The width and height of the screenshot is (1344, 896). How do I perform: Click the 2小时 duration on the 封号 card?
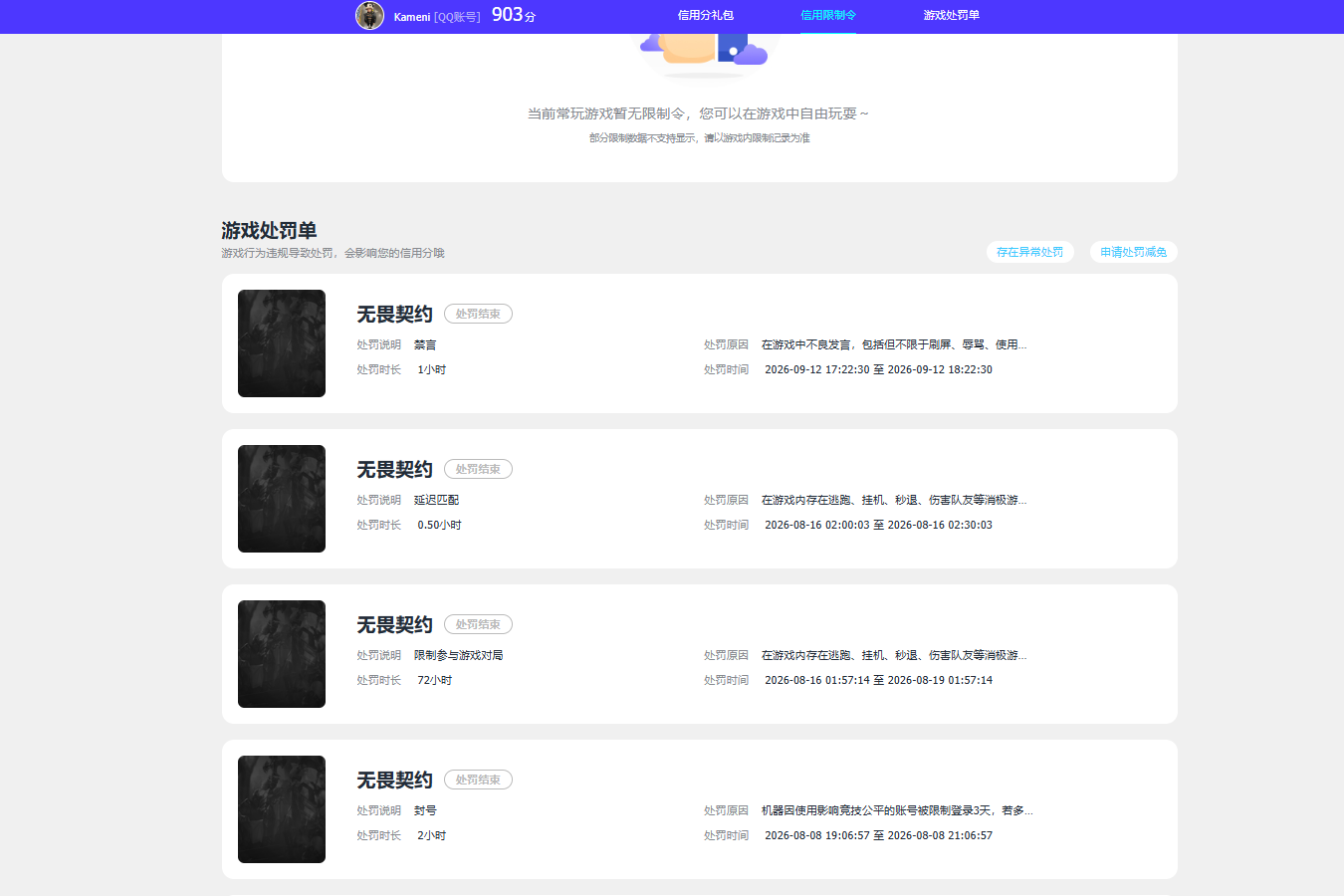[432, 835]
